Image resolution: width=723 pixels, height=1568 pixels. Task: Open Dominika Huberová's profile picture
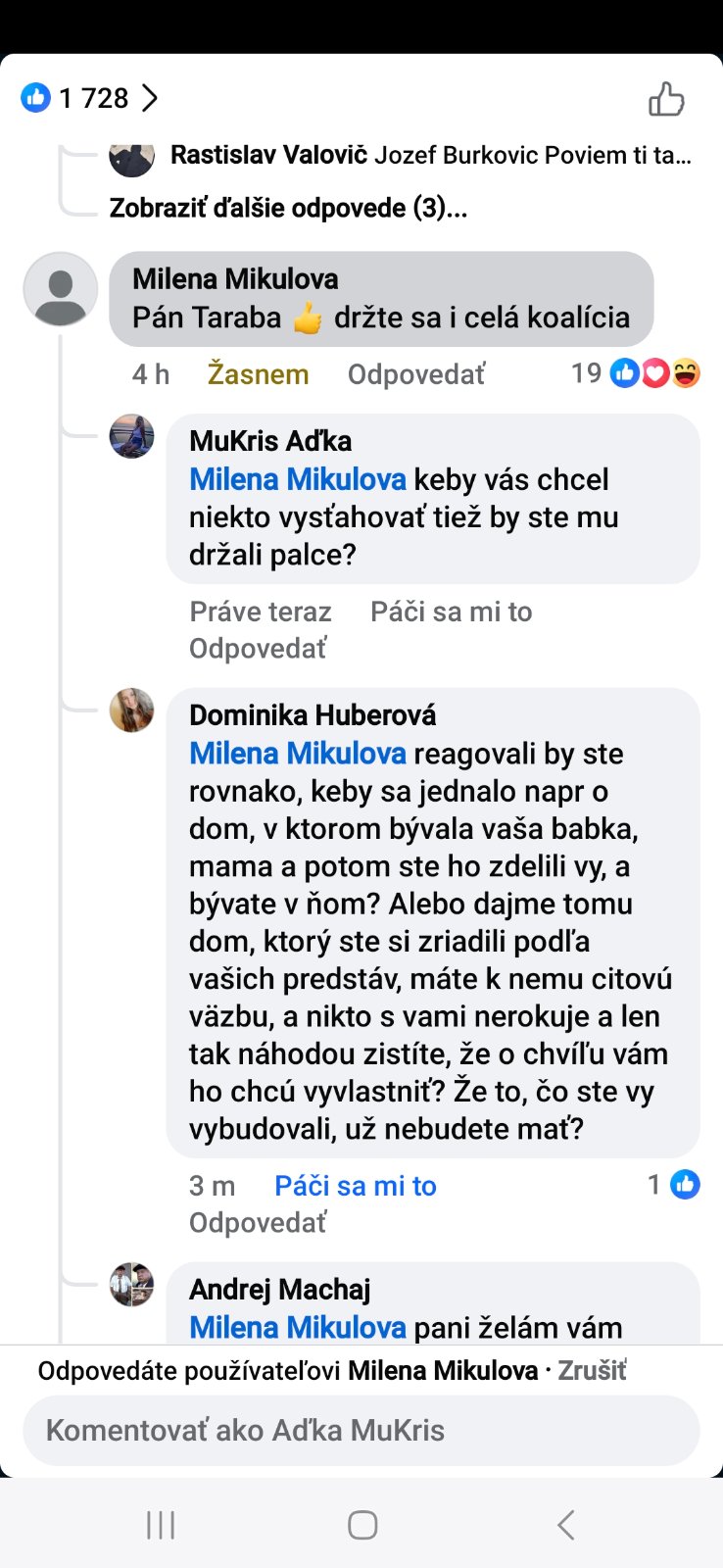click(131, 710)
